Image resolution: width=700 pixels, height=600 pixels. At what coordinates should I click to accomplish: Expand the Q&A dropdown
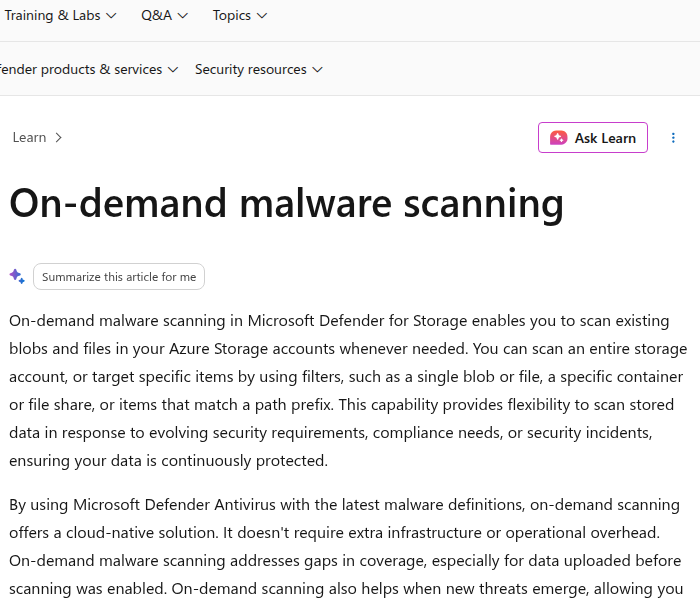(164, 16)
